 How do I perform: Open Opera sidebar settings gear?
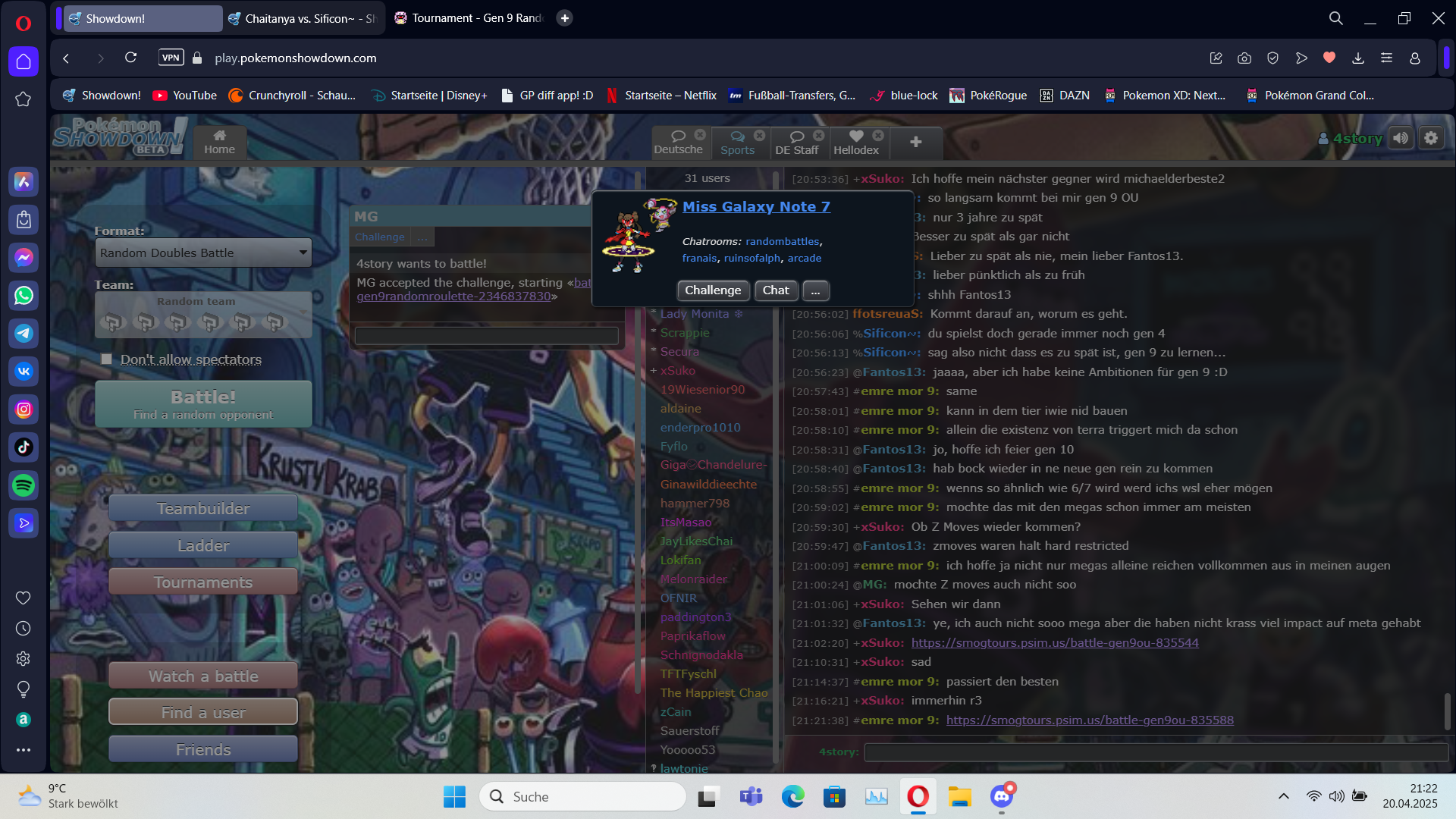click(24, 659)
